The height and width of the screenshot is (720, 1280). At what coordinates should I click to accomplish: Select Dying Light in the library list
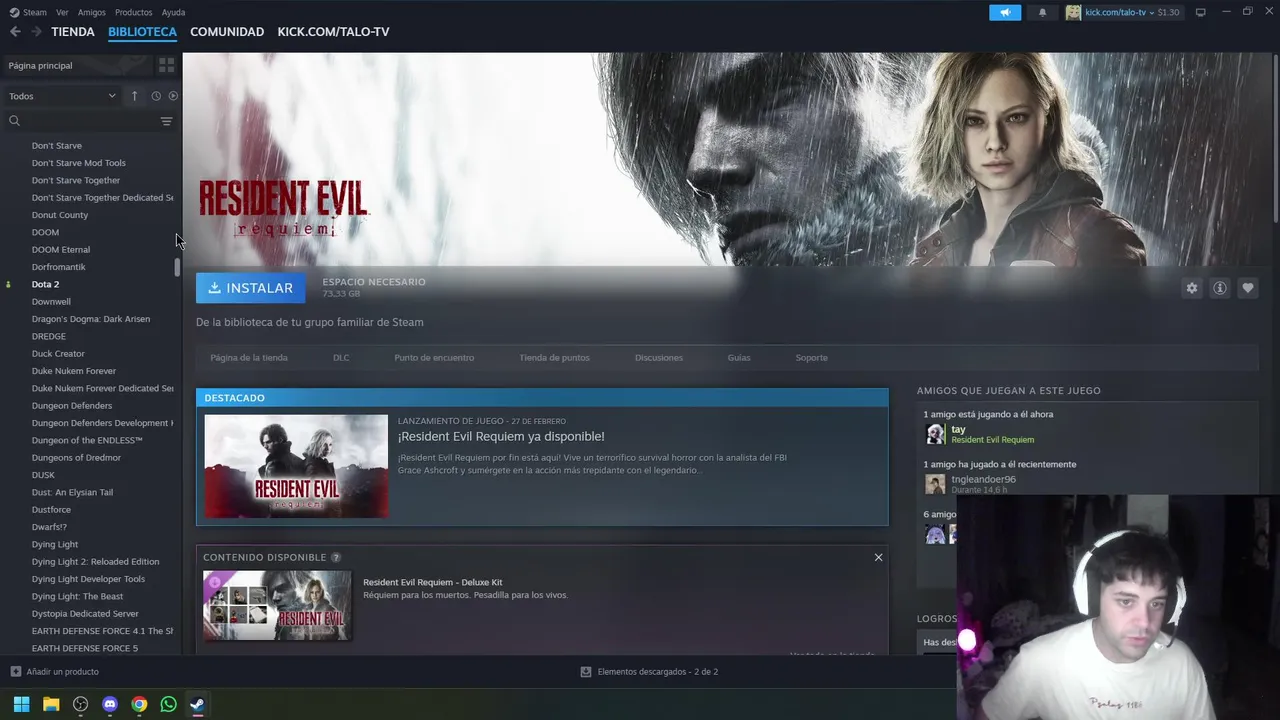[55, 545]
